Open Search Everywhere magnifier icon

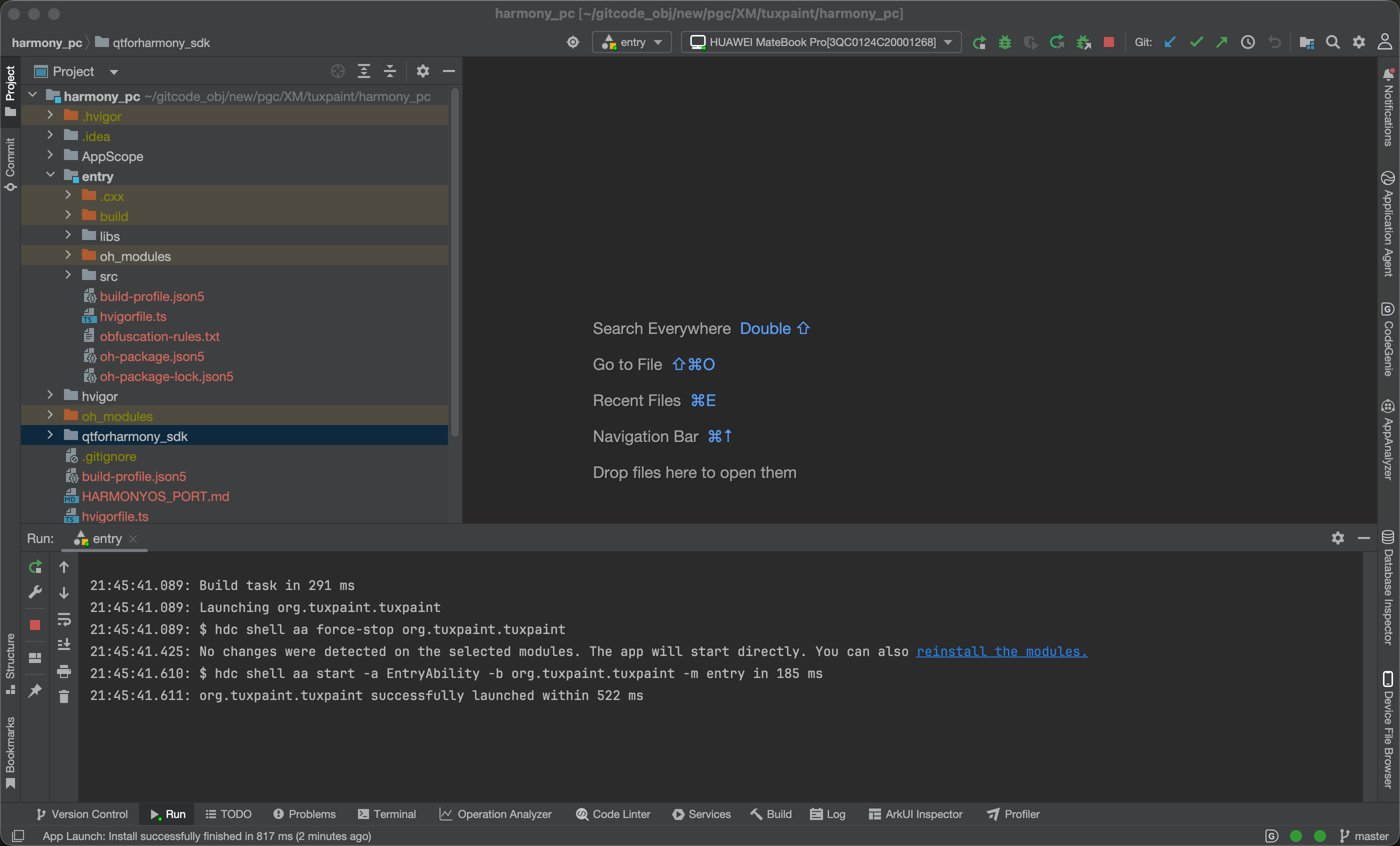click(1332, 42)
